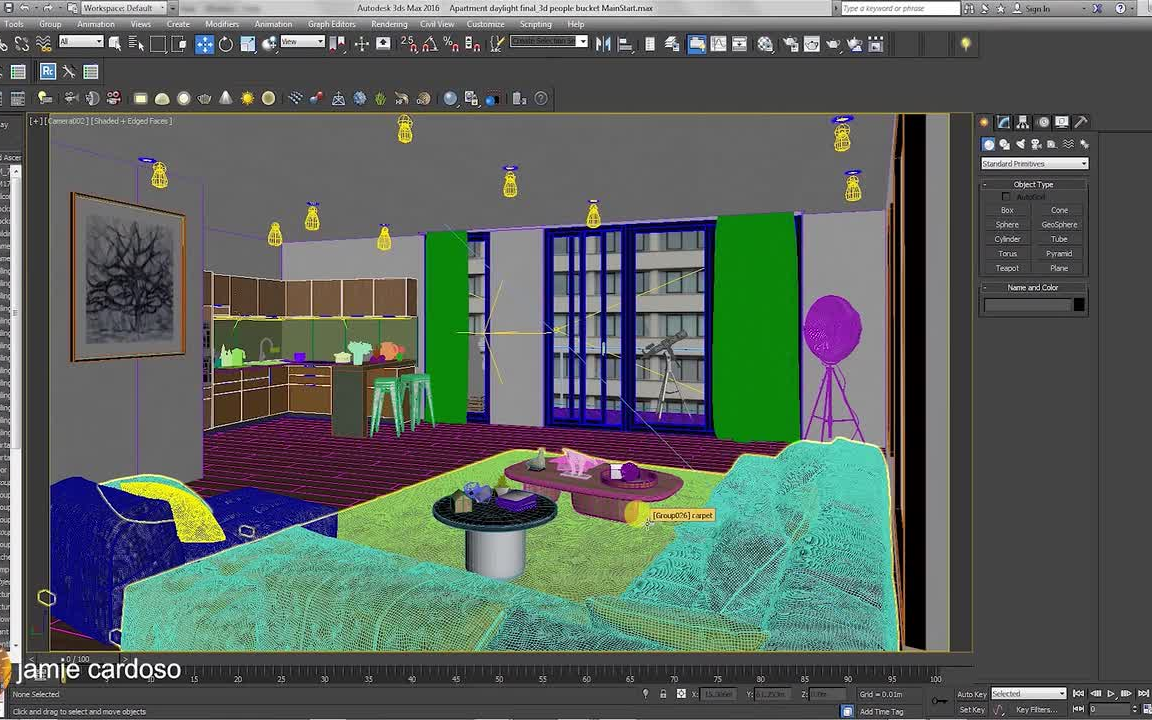
Task: Open the Reference Coordinate System View dropdown
Action: (x=302, y=43)
